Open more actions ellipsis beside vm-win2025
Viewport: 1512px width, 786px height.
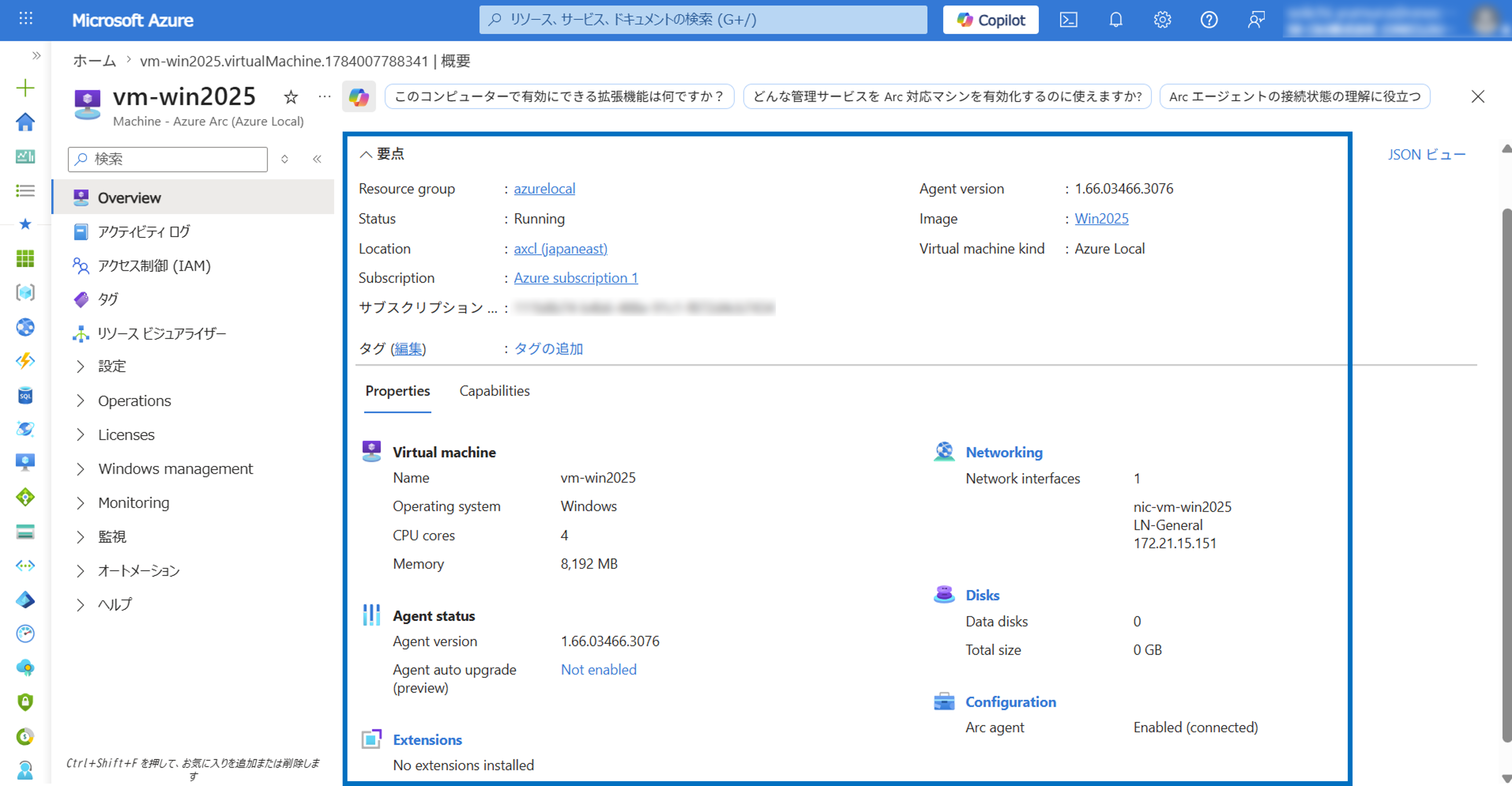[x=325, y=96]
